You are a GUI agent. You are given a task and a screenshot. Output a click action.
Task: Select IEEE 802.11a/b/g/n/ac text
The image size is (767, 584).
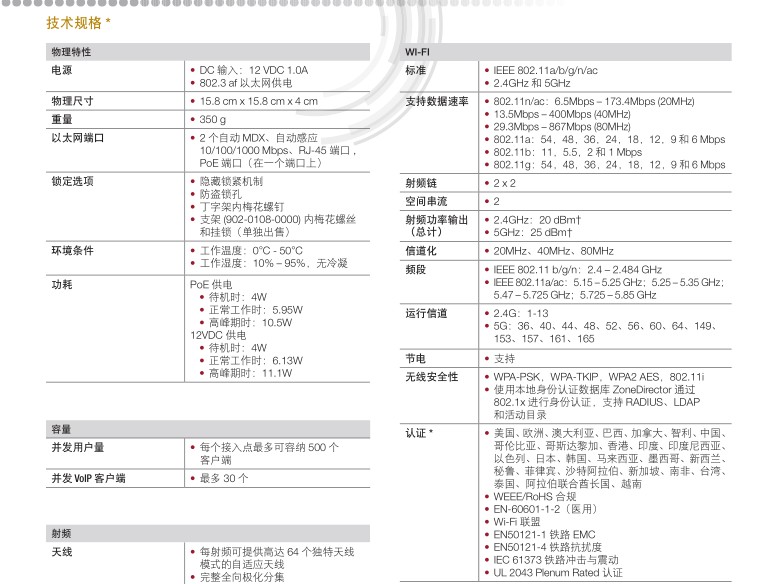(x=545, y=70)
